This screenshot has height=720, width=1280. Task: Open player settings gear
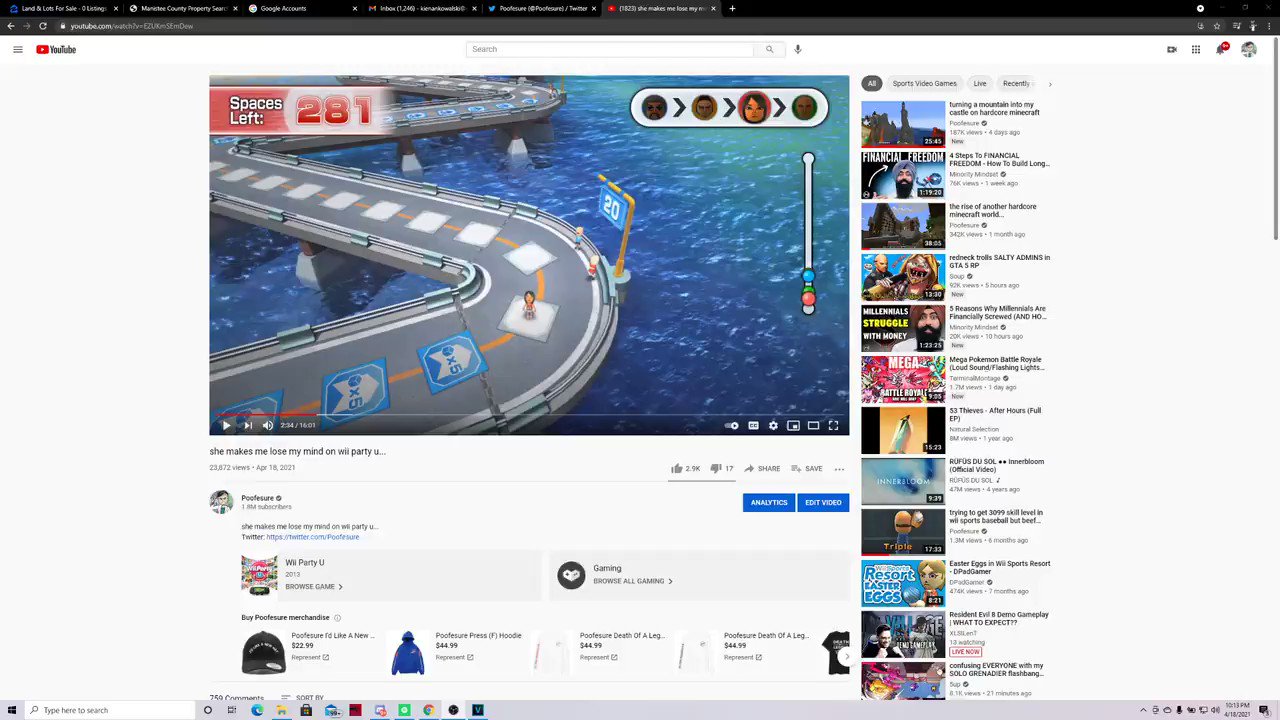pyautogui.click(x=773, y=425)
